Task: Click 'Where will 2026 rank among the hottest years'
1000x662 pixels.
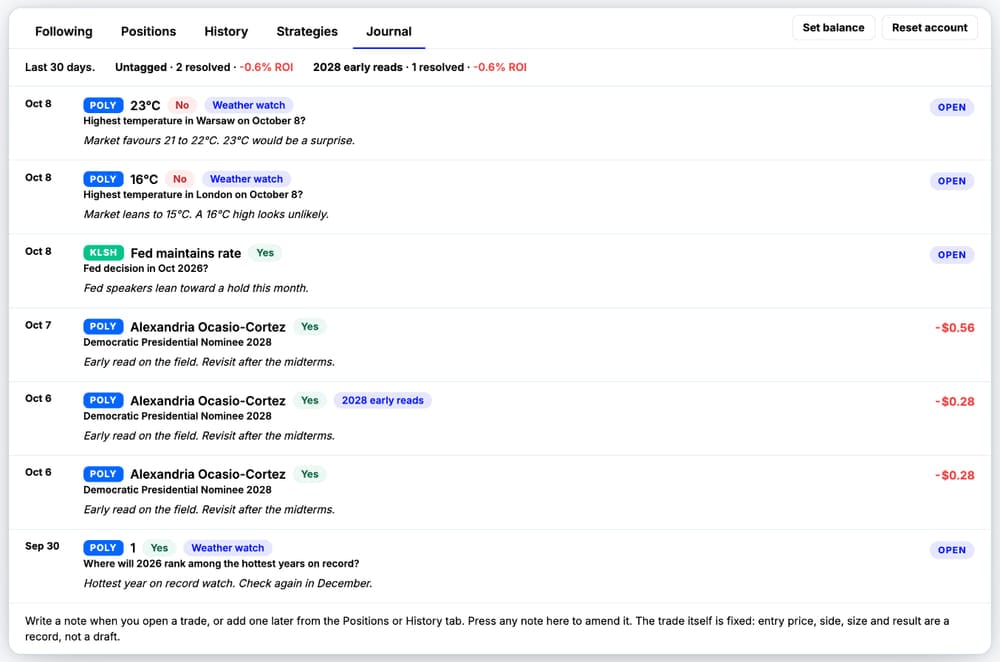Action: (x=221, y=564)
